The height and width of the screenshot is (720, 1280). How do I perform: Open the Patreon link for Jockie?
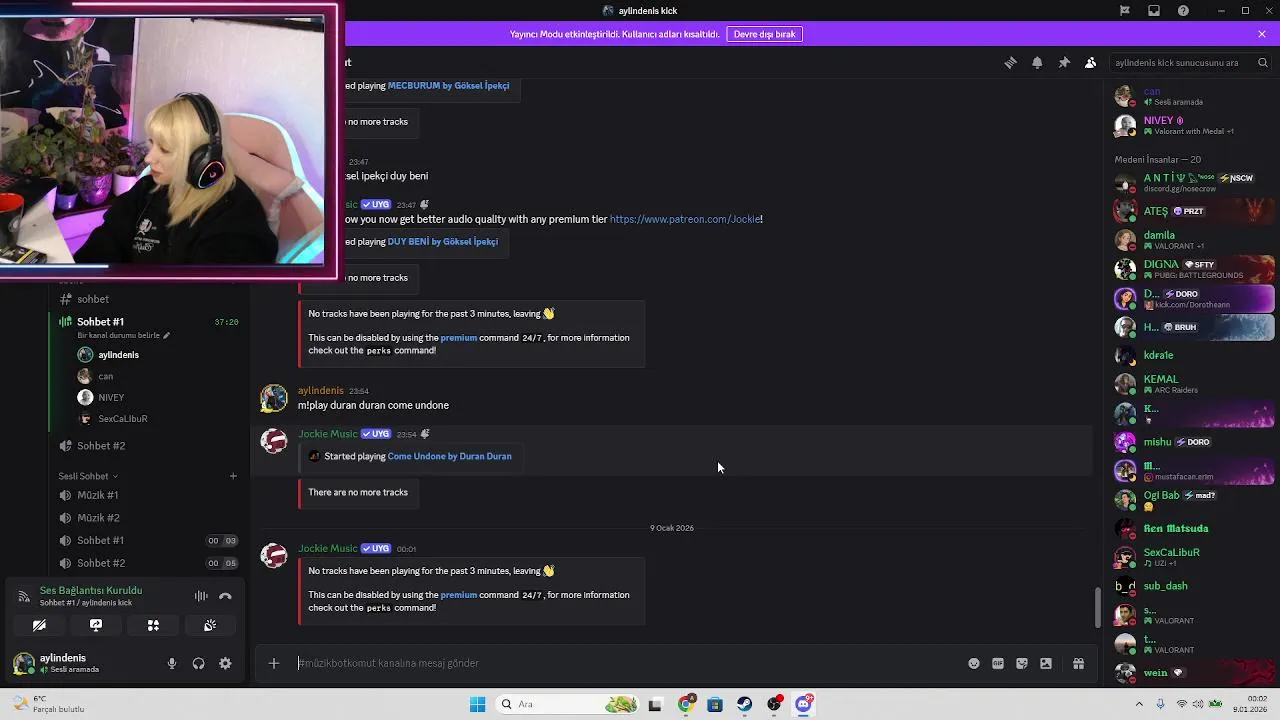686,219
